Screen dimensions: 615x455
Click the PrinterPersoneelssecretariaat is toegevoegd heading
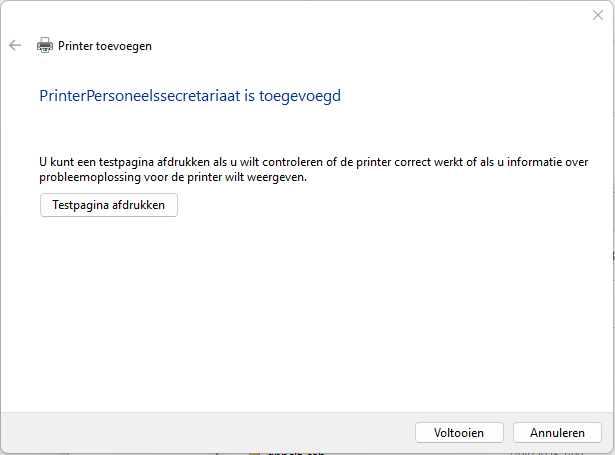point(190,96)
